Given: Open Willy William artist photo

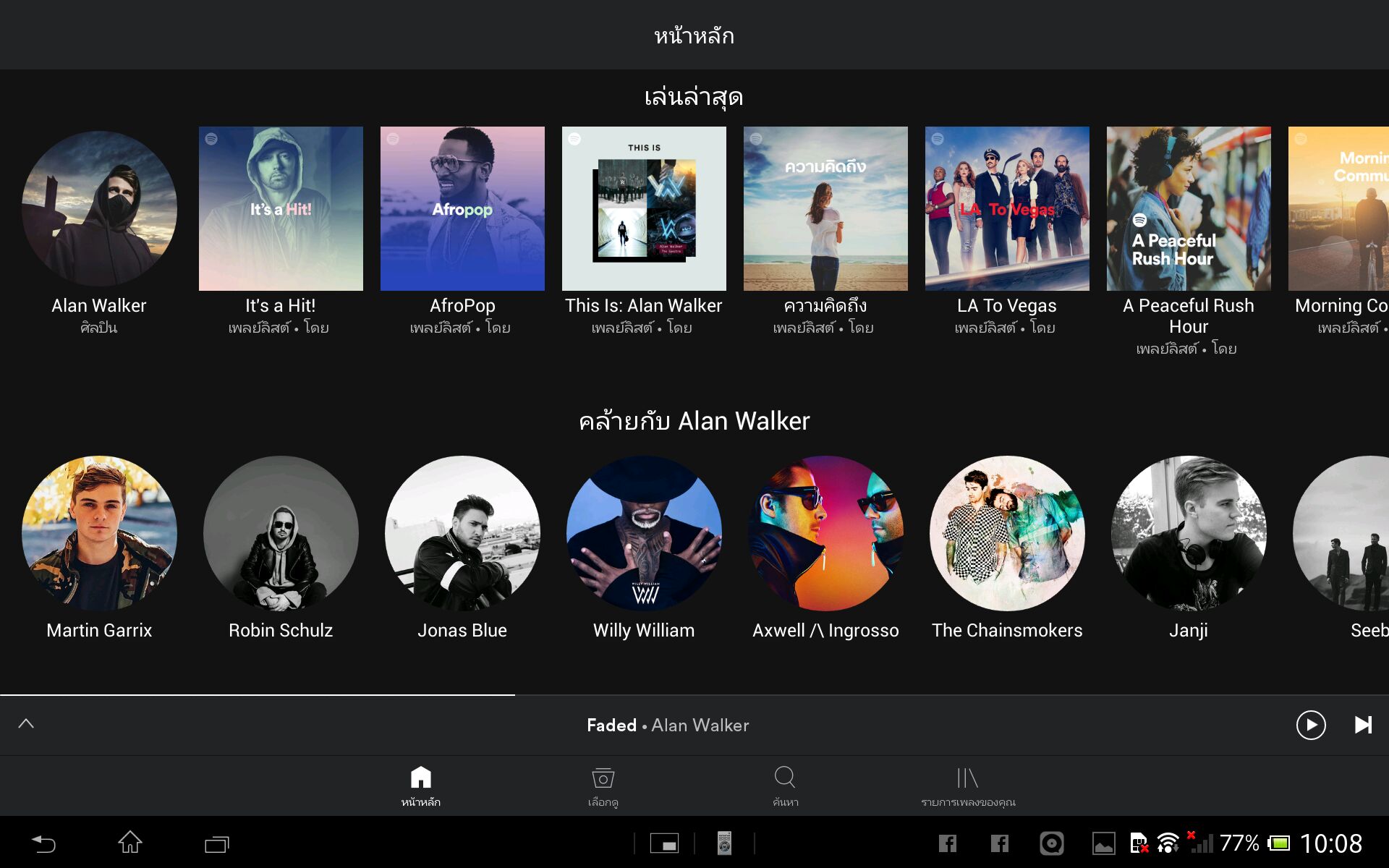Looking at the screenshot, I should [x=644, y=533].
